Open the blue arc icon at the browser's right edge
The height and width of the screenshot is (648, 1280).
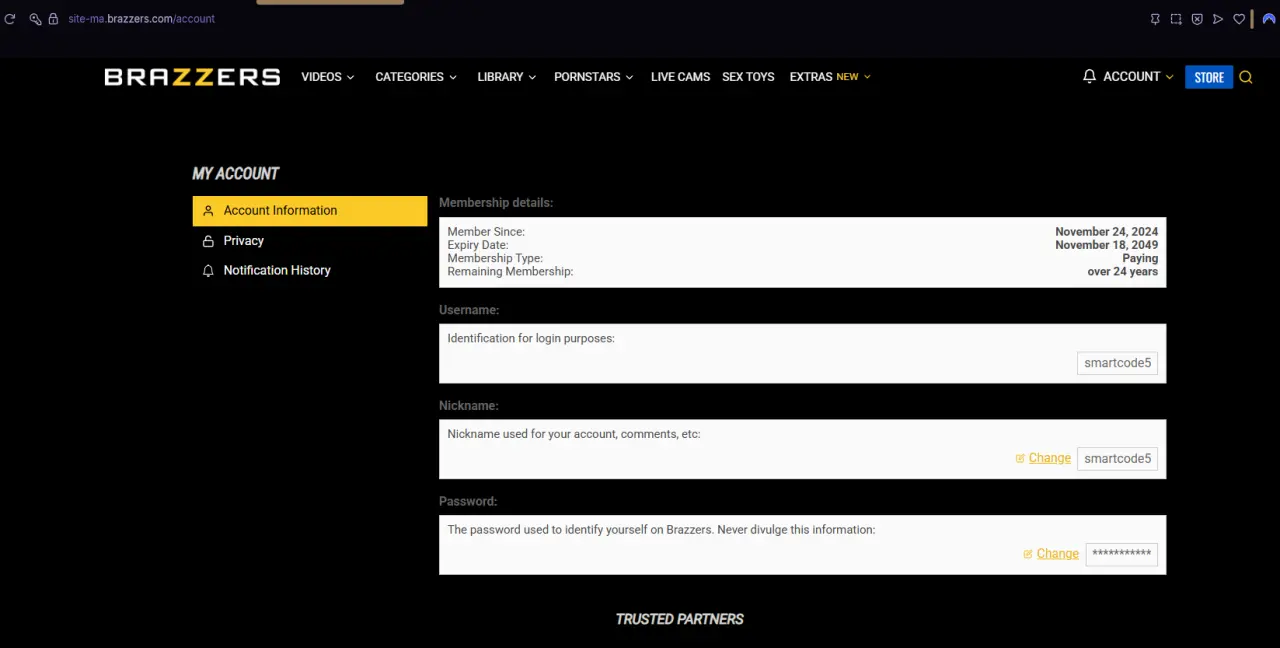coord(1269,19)
